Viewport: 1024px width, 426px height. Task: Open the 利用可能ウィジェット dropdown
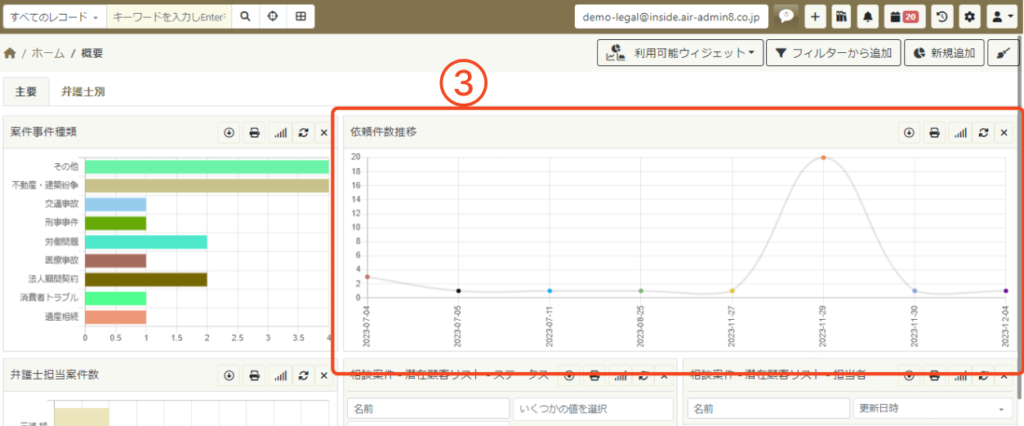[x=679, y=53]
